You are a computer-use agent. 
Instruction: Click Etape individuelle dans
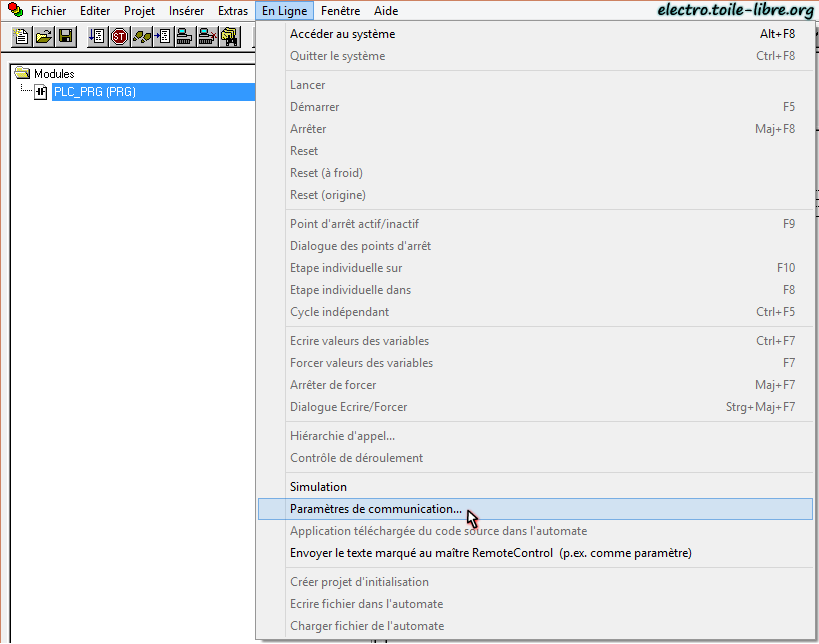tap(535, 289)
